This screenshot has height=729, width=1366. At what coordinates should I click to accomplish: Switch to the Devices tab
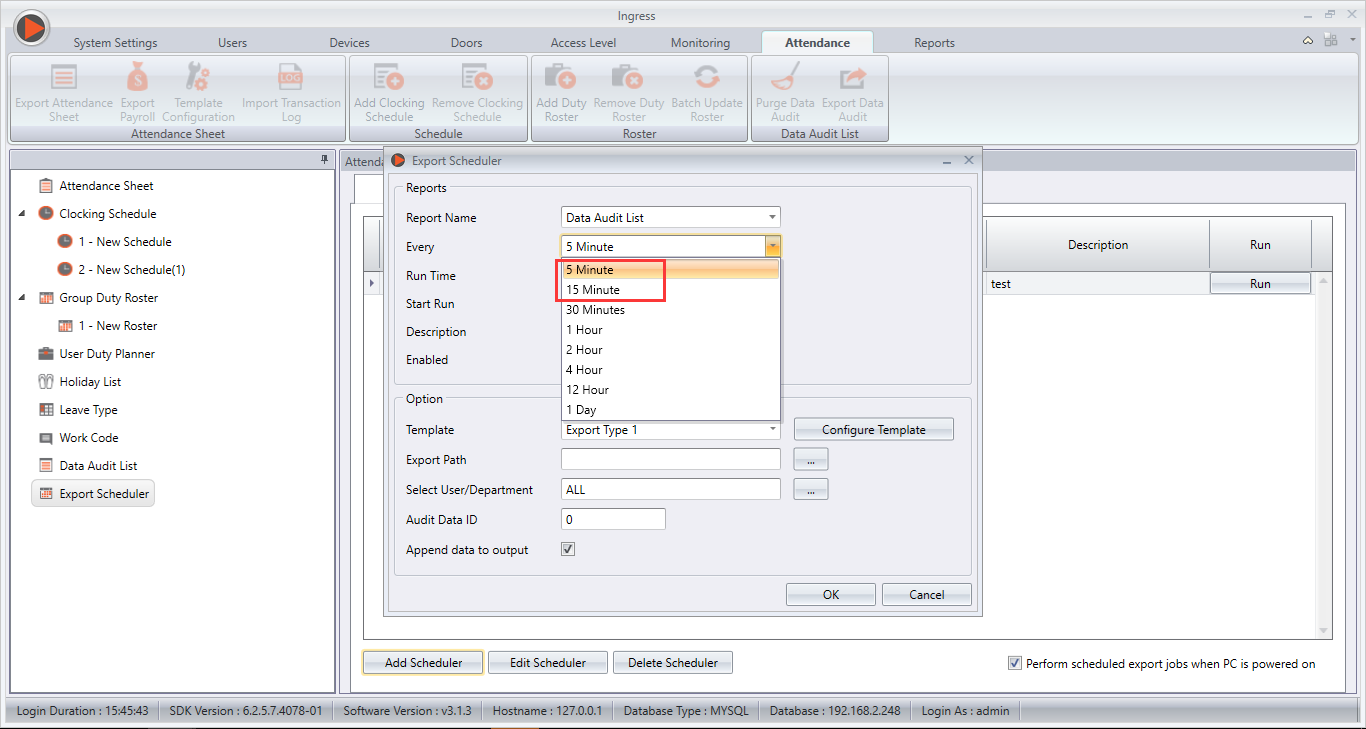(350, 43)
